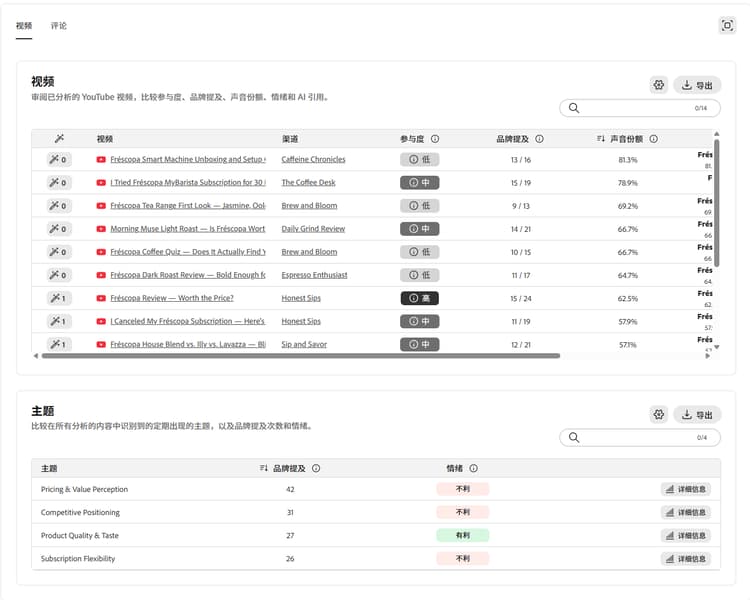This screenshot has width=750, height=600.
Task: Click info icon next to 情绪 header
Action: 473,468
